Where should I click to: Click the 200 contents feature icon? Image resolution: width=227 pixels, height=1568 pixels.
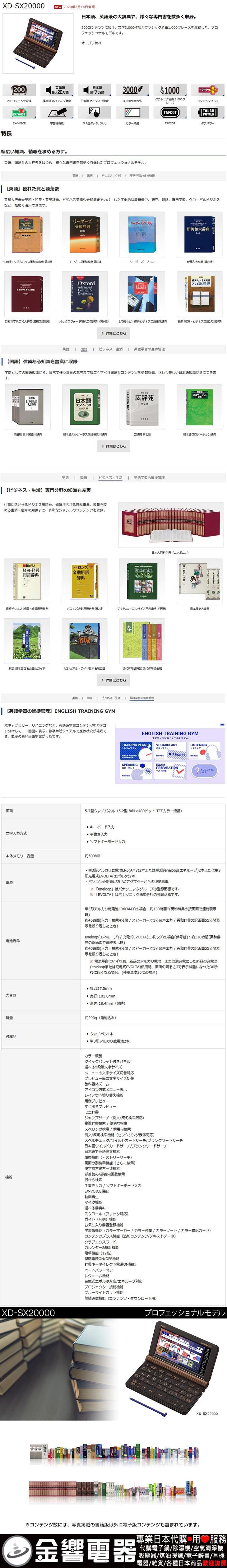[x=19, y=90]
